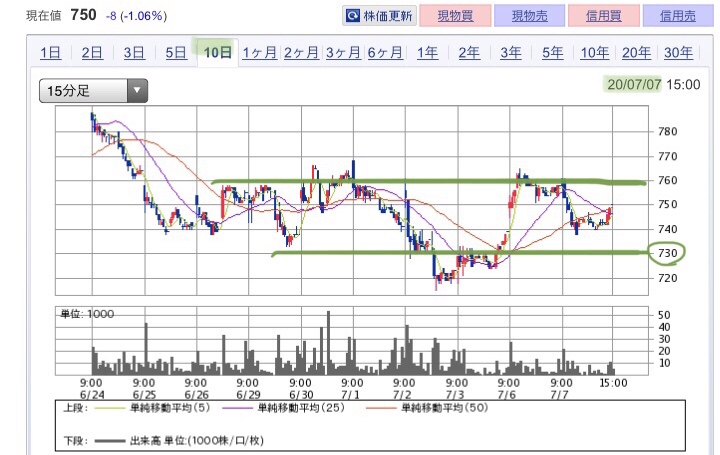Click the 730 price axis label
The height and width of the screenshot is (455, 720).
[668, 253]
